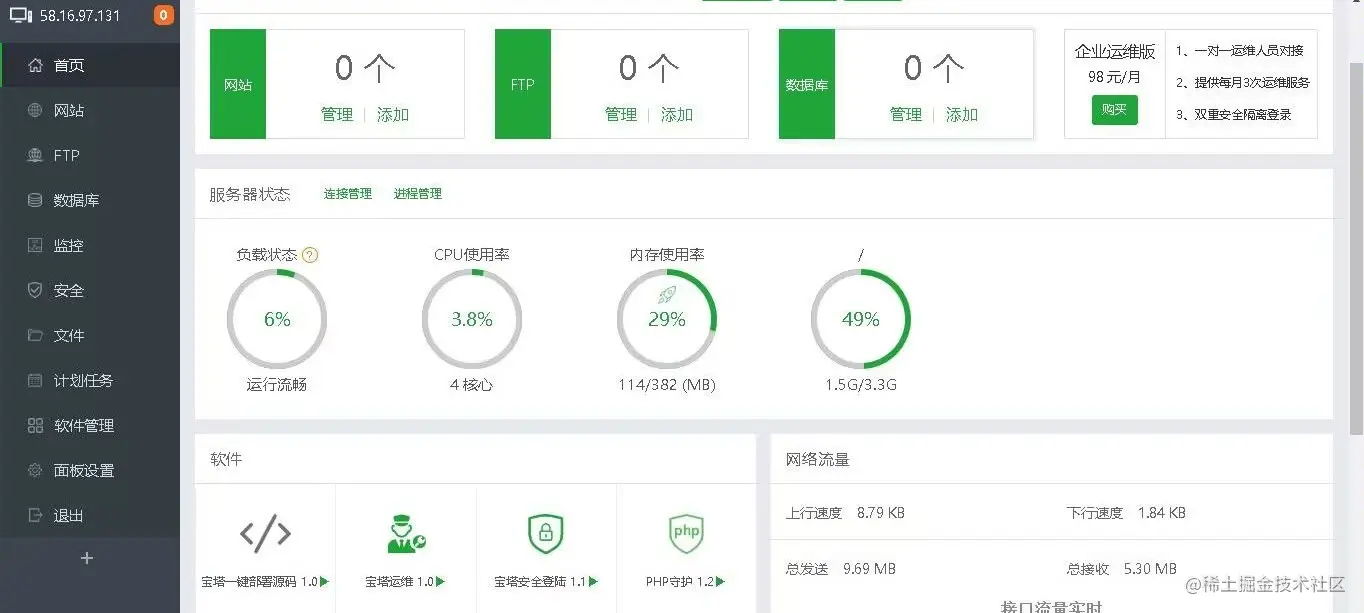Open the 进程管理 link
1364x613 pixels.
click(x=418, y=194)
